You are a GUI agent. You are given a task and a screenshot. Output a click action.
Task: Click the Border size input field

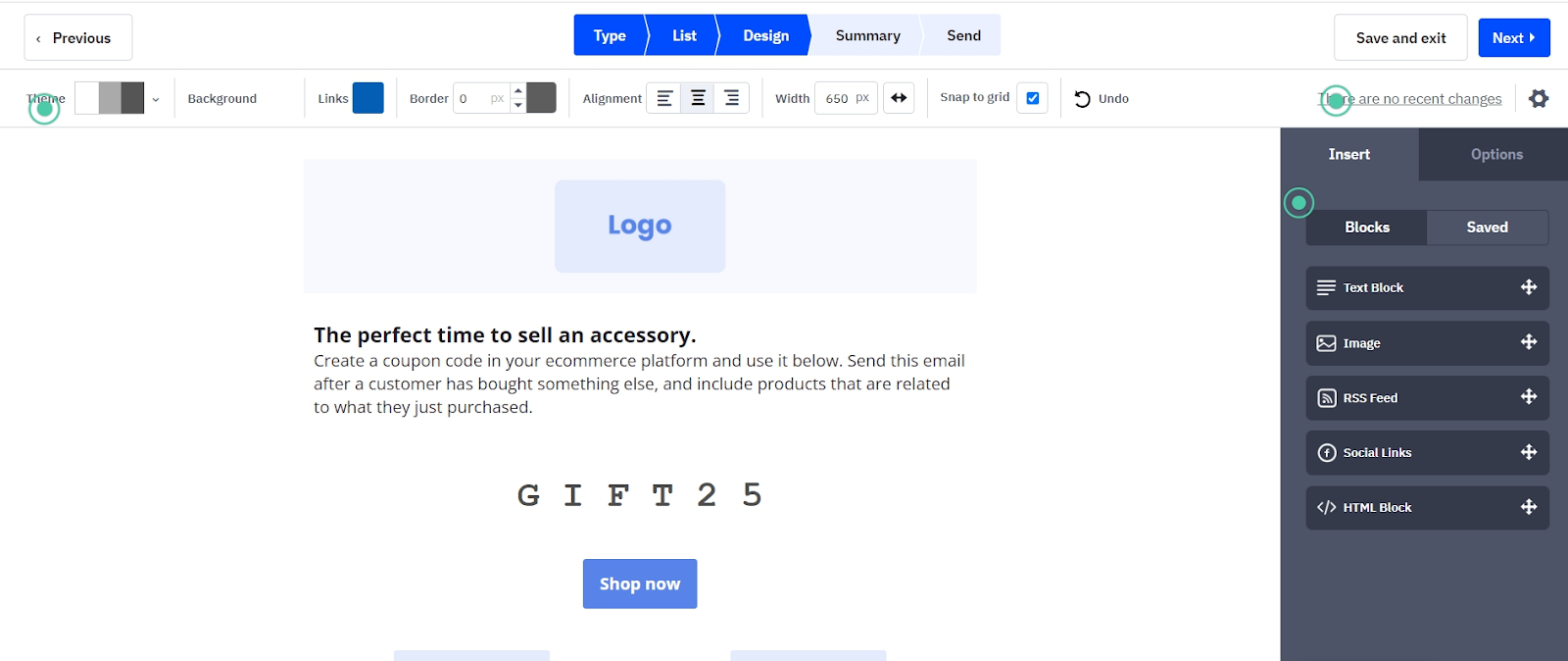(481, 98)
